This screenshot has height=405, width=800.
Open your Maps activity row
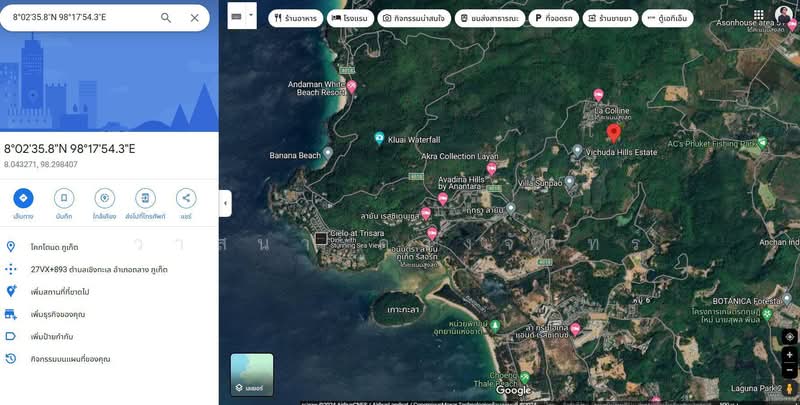109,359
